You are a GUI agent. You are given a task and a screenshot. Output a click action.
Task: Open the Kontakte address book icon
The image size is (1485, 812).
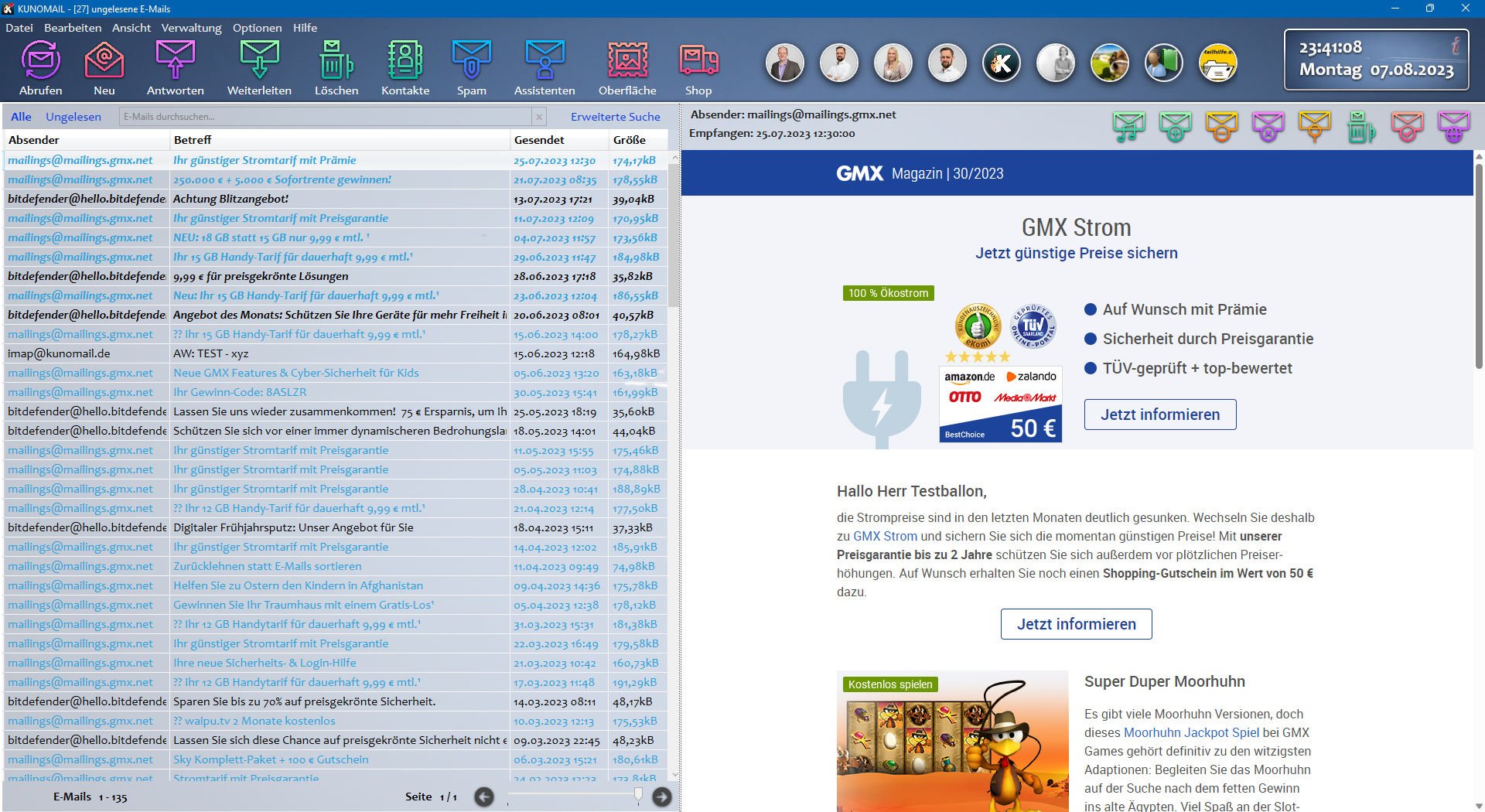(x=405, y=60)
